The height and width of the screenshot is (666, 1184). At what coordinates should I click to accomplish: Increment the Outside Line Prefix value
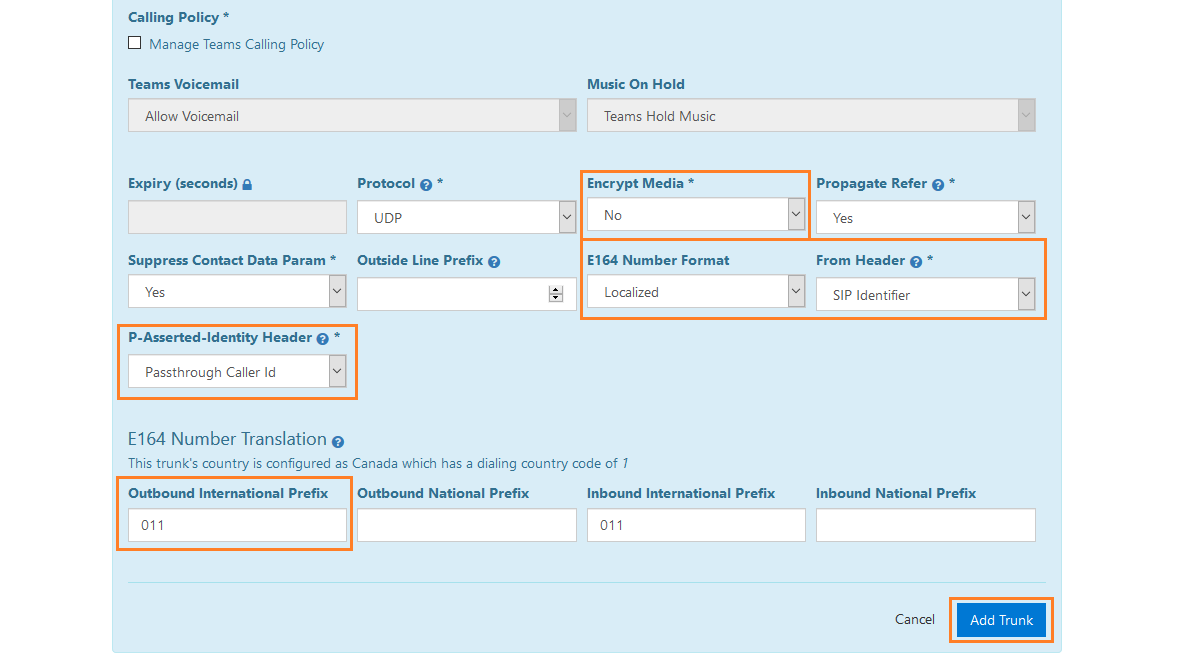[x=556, y=289]
